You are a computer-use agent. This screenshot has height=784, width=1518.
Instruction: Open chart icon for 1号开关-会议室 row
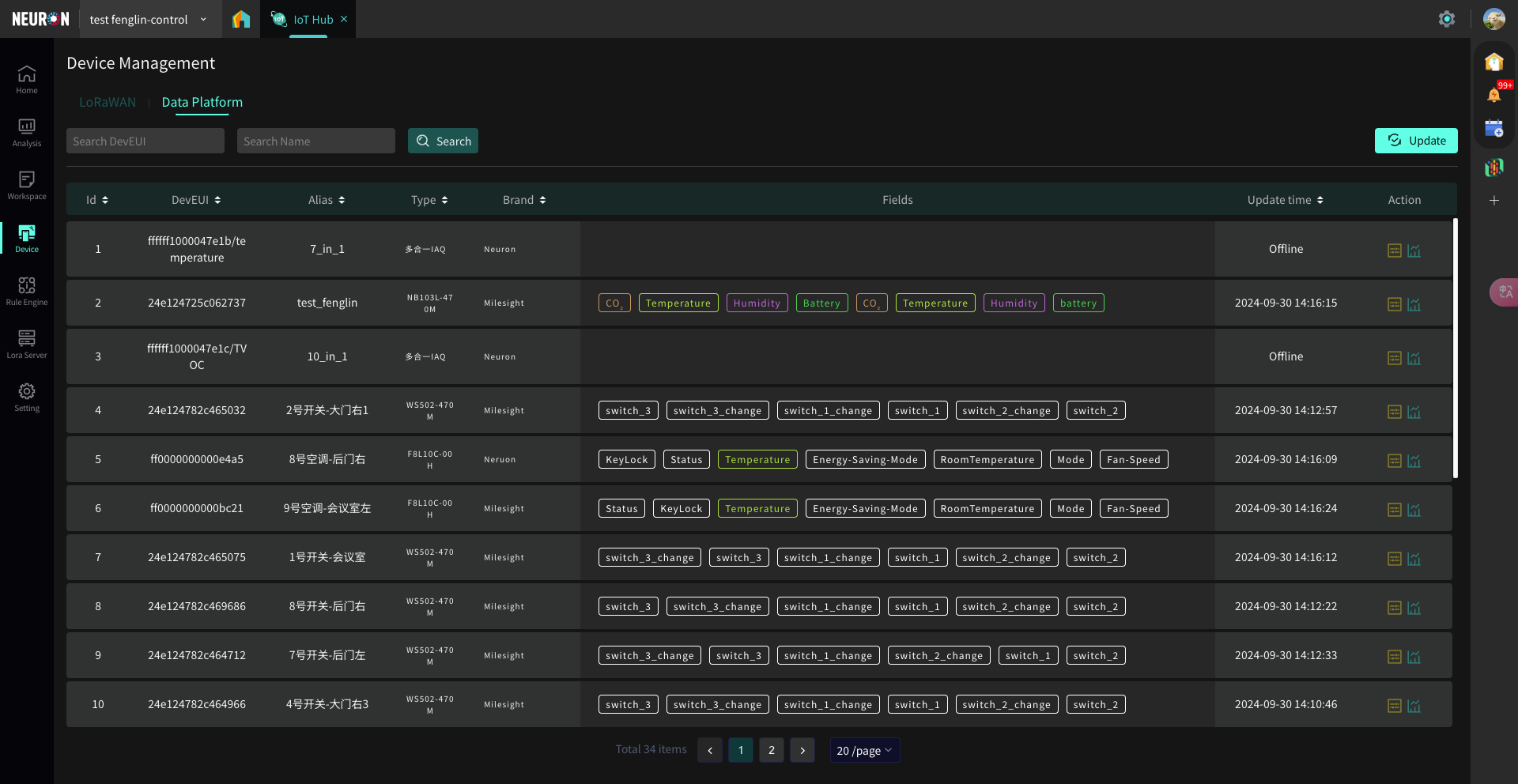(1414, 559)
